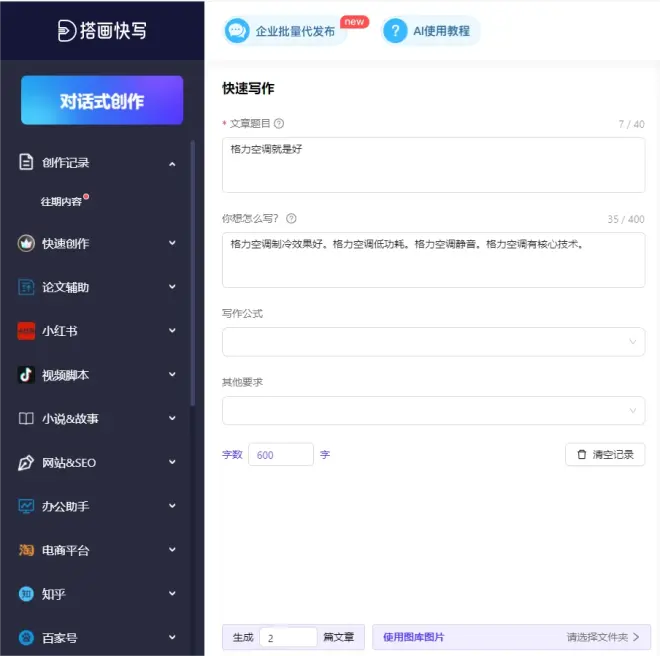
Task: Click the 清空记录 button
Action: [605, 454]
